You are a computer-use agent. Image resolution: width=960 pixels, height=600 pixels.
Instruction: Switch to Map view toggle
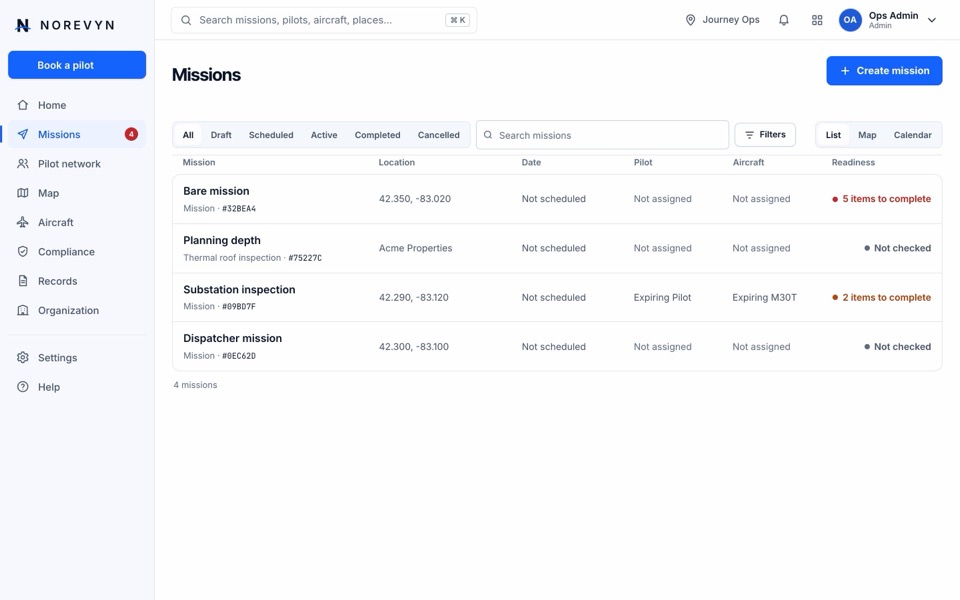(867, 135)
